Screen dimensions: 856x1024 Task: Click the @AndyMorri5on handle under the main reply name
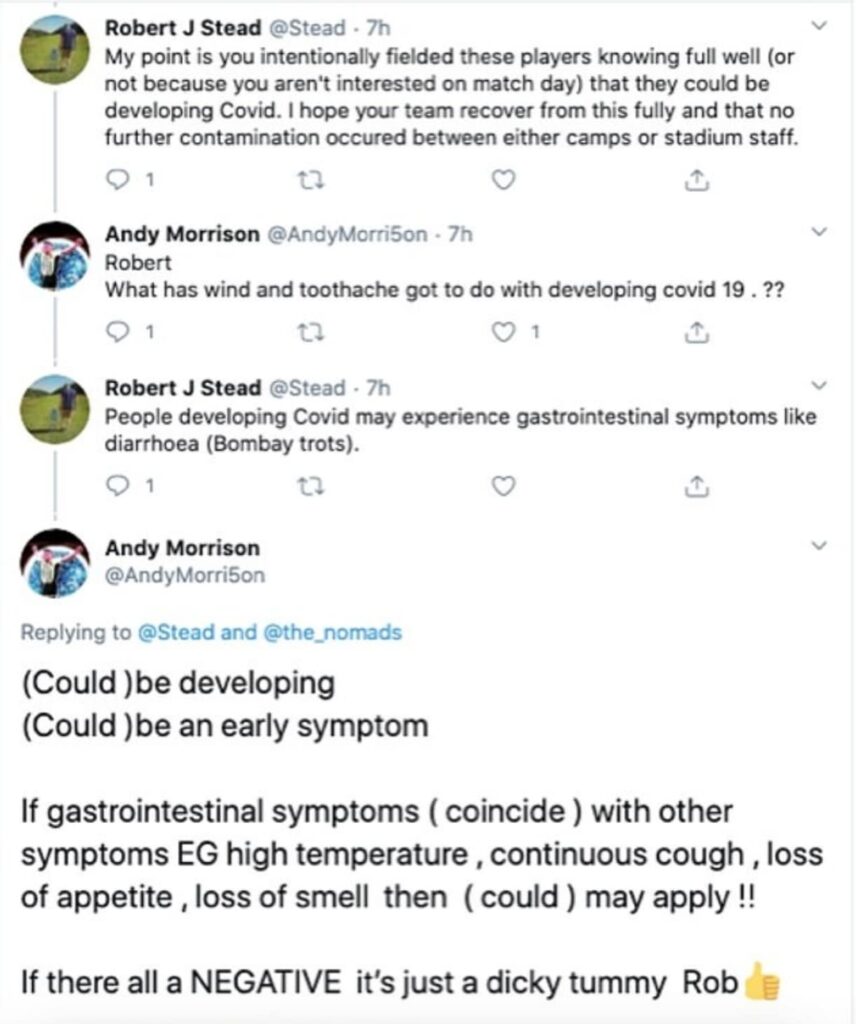pos(185,575)
